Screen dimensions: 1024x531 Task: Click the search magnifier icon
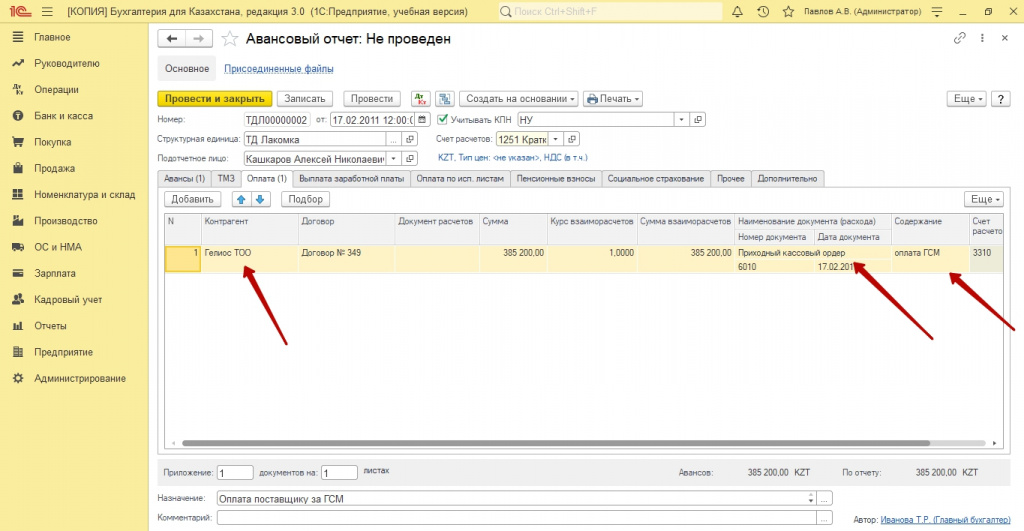pos(505,12)
